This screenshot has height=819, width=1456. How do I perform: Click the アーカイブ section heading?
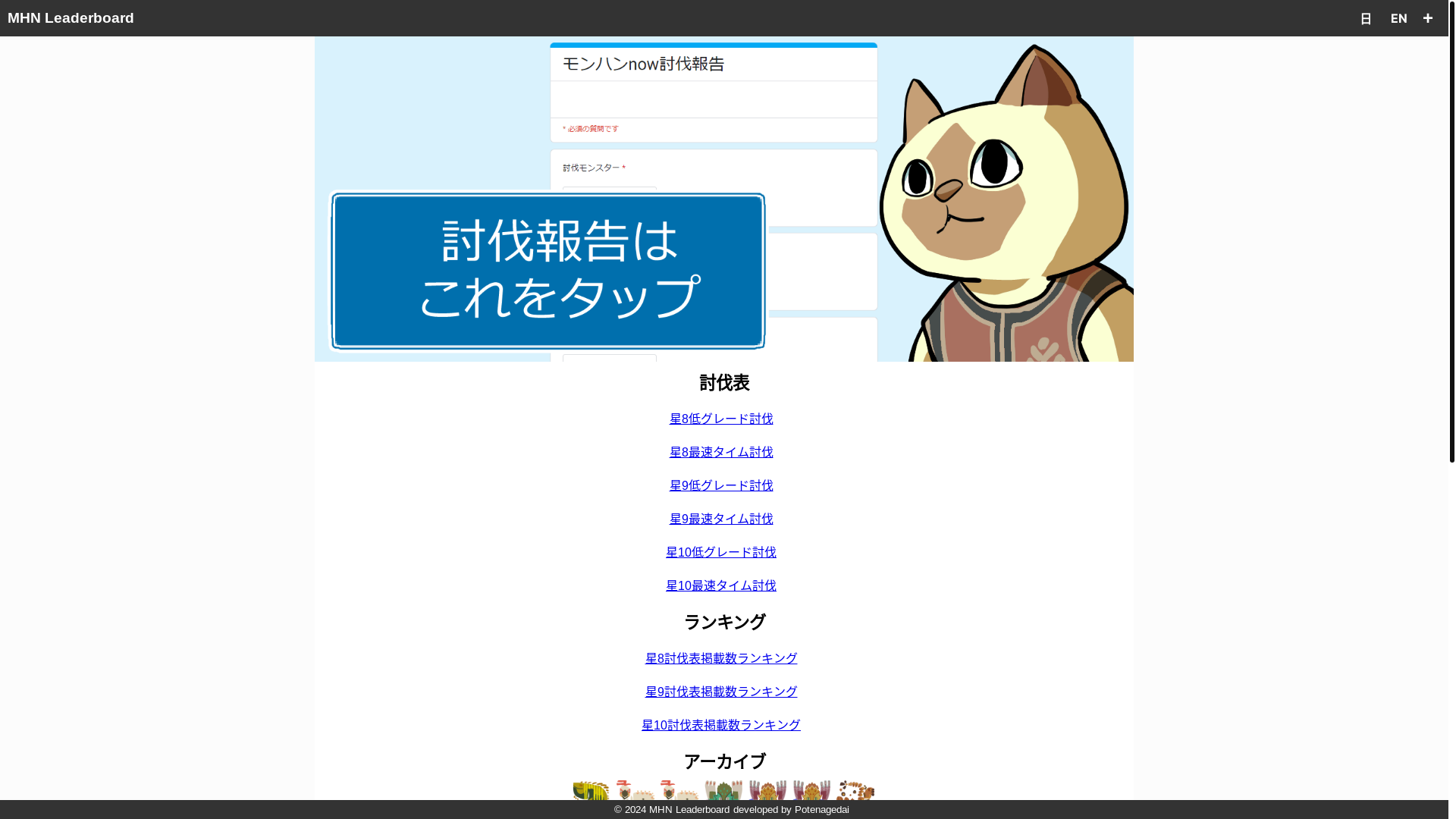point(724,761)
